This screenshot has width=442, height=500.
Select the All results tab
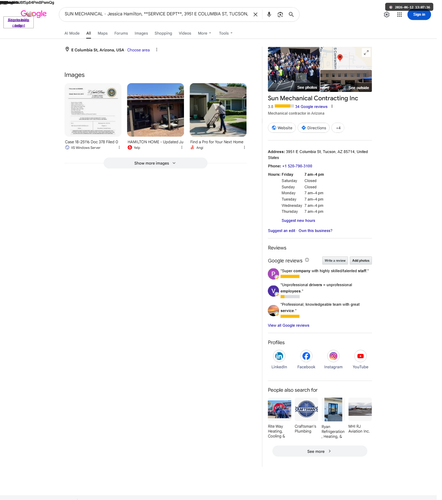(88, 33)
